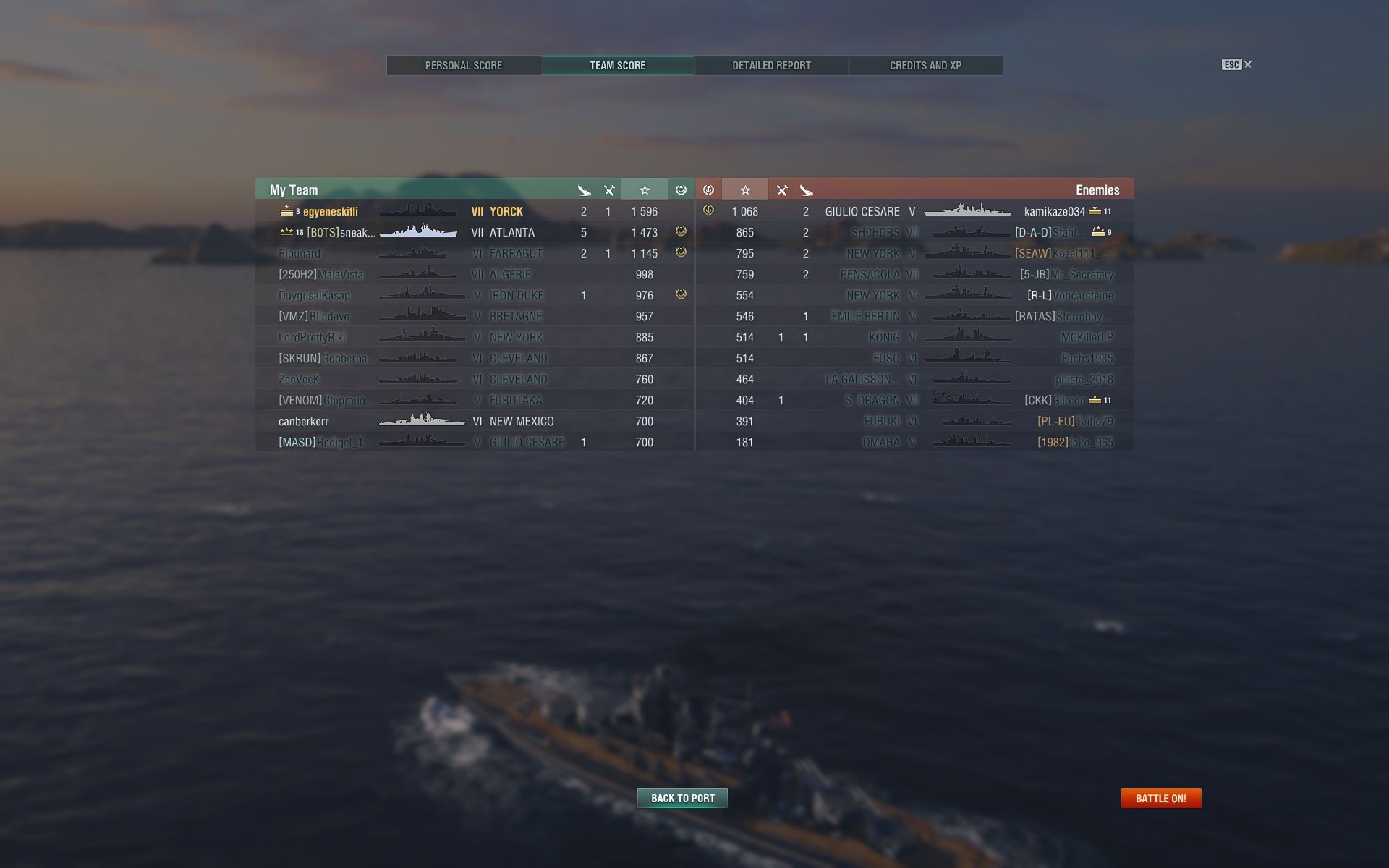Viewport: 1389px width, 868px height.
Task: Click Enemies achievements medal header icon
Action: click(708, 190)
